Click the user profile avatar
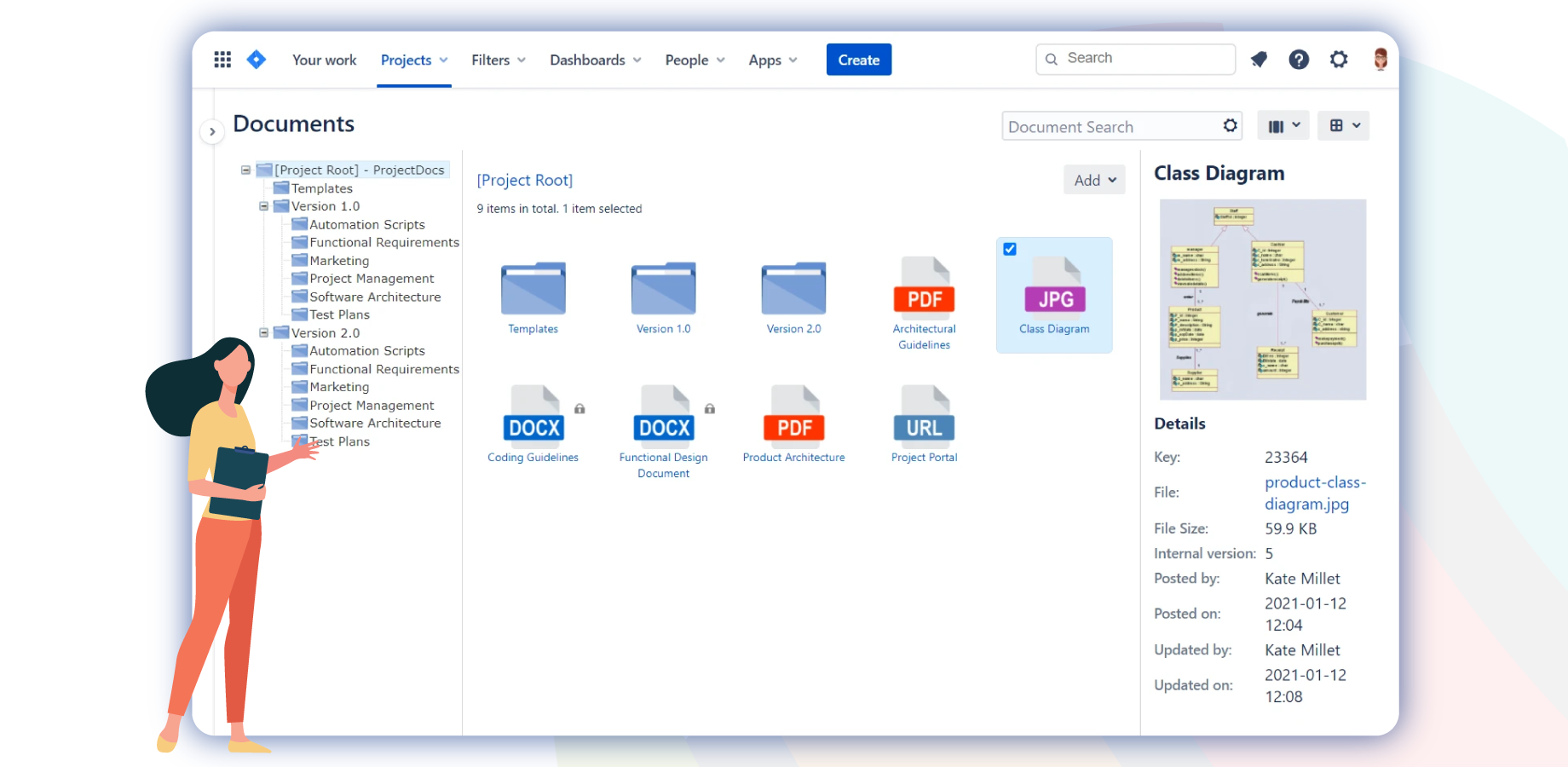This screenshot has width=1568, height=767. [1381, 59]
